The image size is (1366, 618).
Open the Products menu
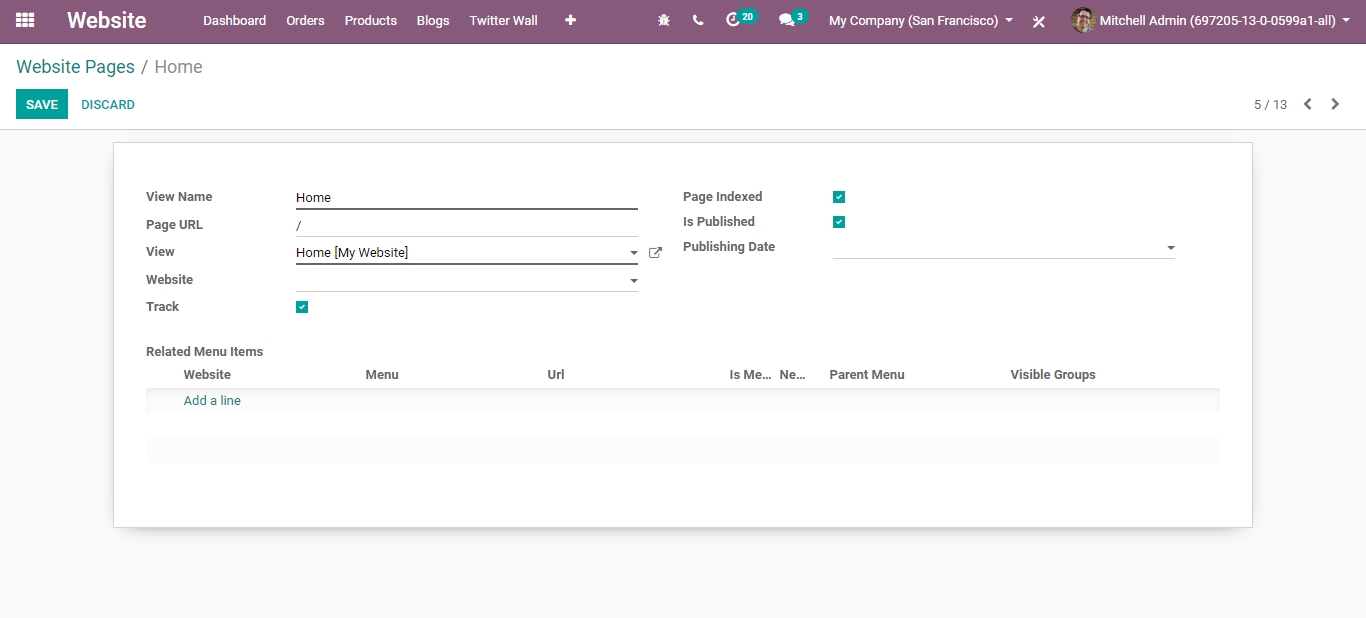370,20
